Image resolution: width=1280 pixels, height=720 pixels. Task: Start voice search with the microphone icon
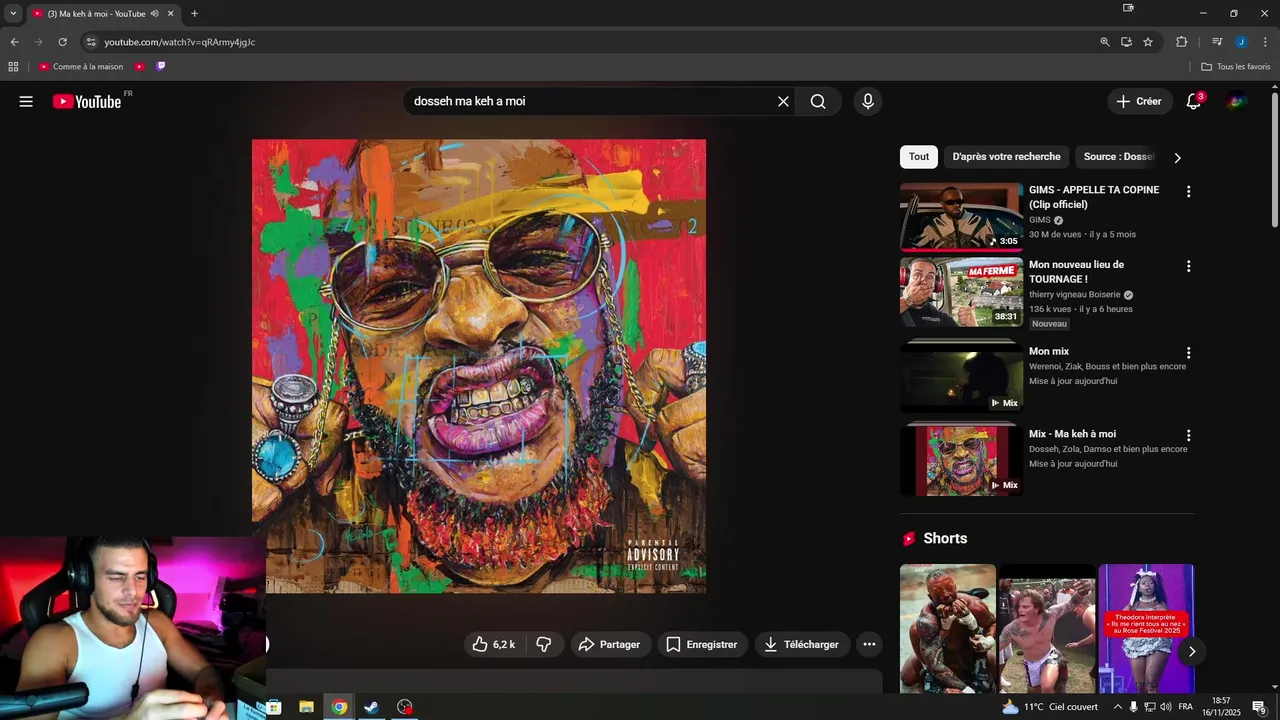point(868,101)
